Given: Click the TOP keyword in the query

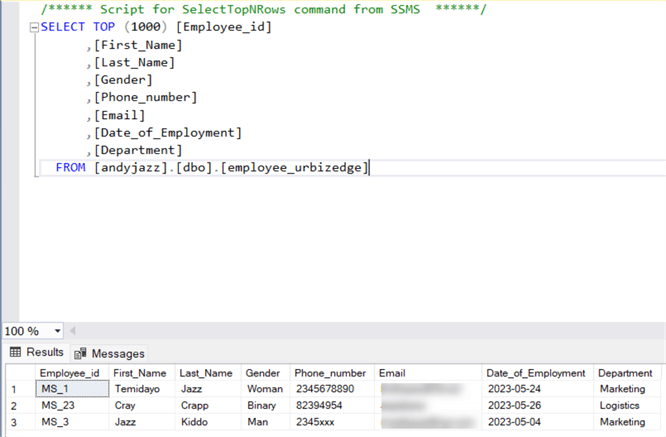Looking at the screenshot, I should 104,27.
